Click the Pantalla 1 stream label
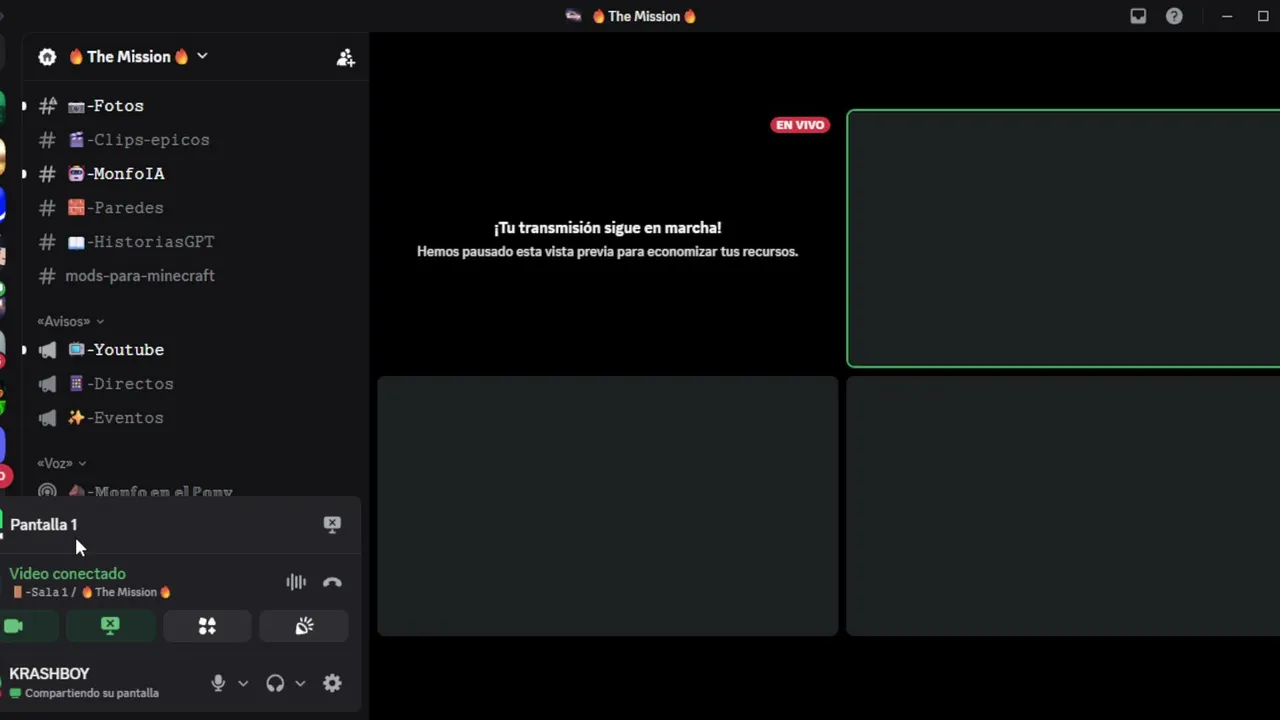Viewport: 1280px width, 720px height. pos(43,524)
